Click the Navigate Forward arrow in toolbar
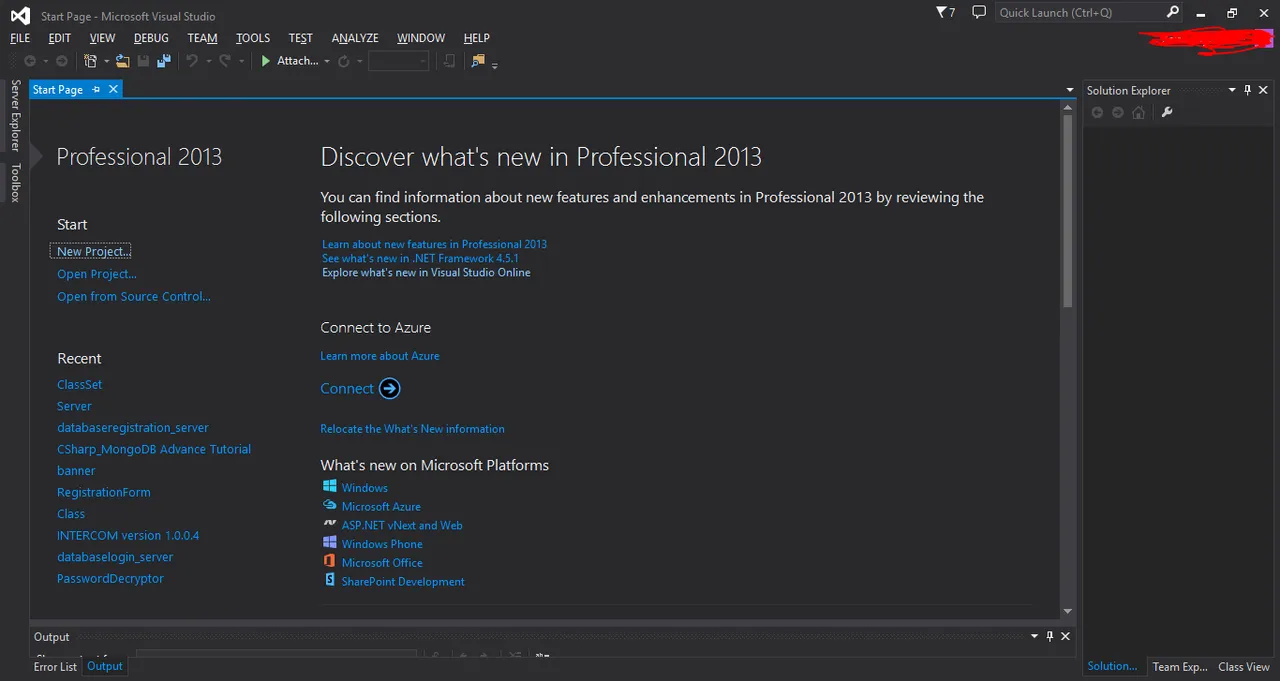The width and height of the screenshot is (1280, 681). pos(61,61)
